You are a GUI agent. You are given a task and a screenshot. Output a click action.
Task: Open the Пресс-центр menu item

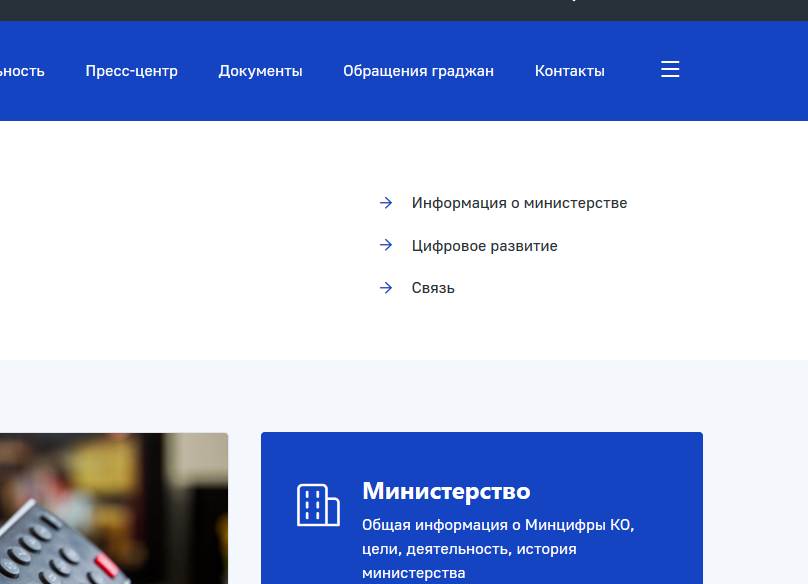tap(131, 71)
